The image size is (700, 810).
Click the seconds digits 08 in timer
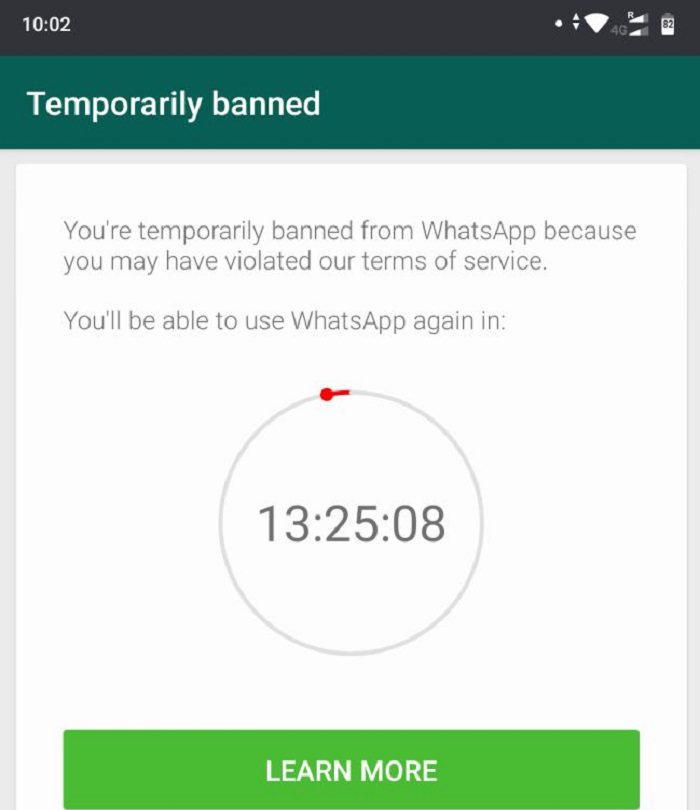(418, 524)
